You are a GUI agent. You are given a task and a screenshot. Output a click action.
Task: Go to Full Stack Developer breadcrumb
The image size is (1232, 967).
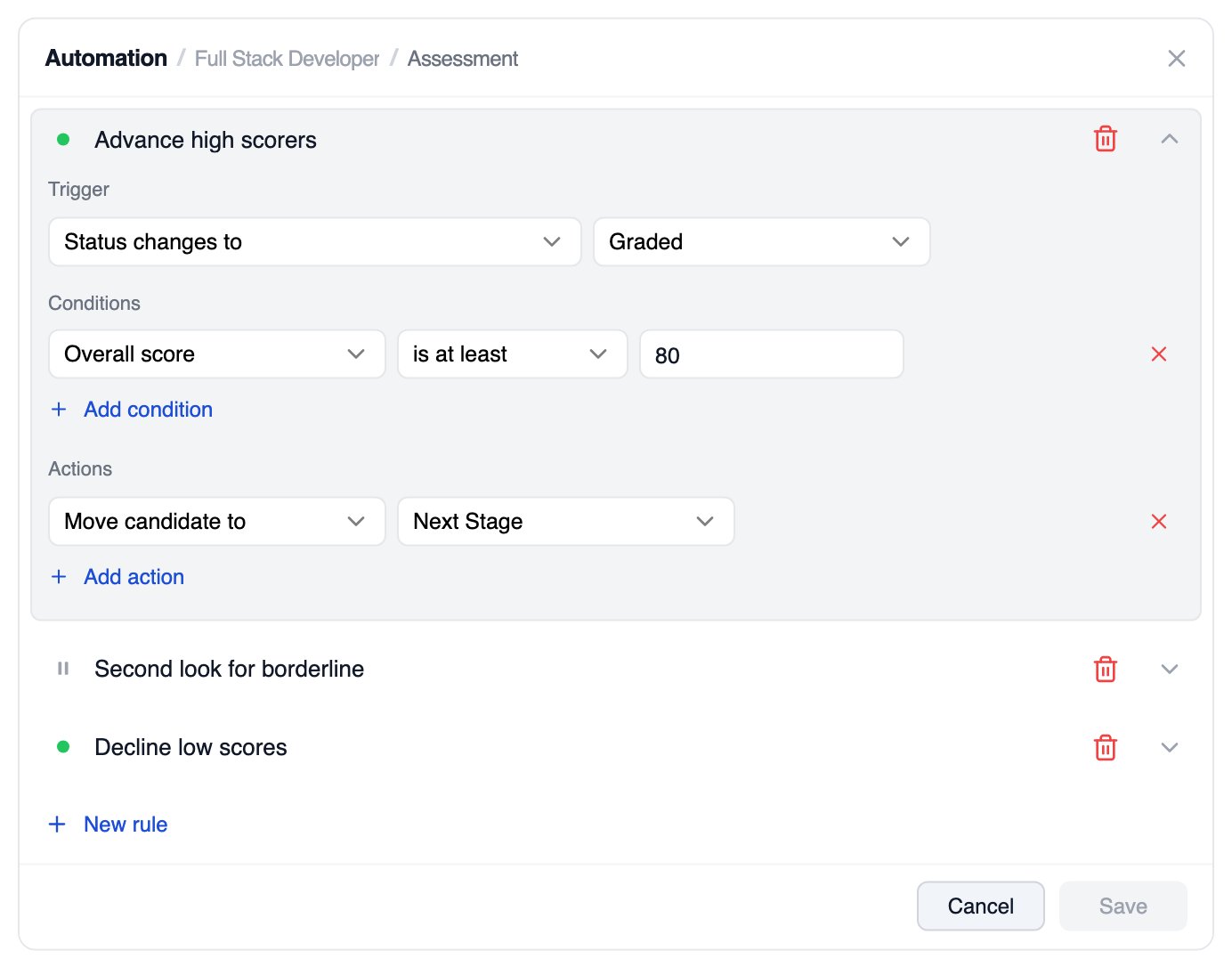click(287, 59)
